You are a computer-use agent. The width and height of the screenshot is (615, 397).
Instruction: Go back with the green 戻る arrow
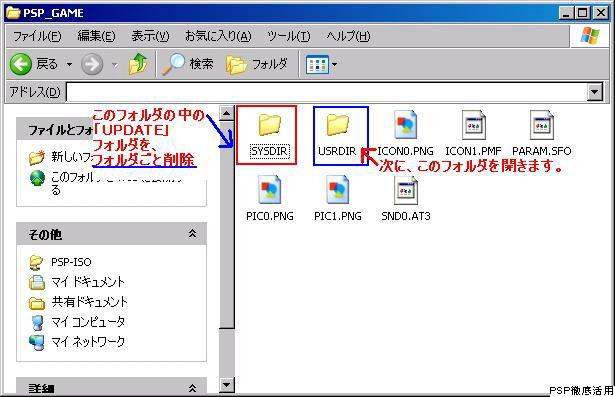[x=20, y=64]
